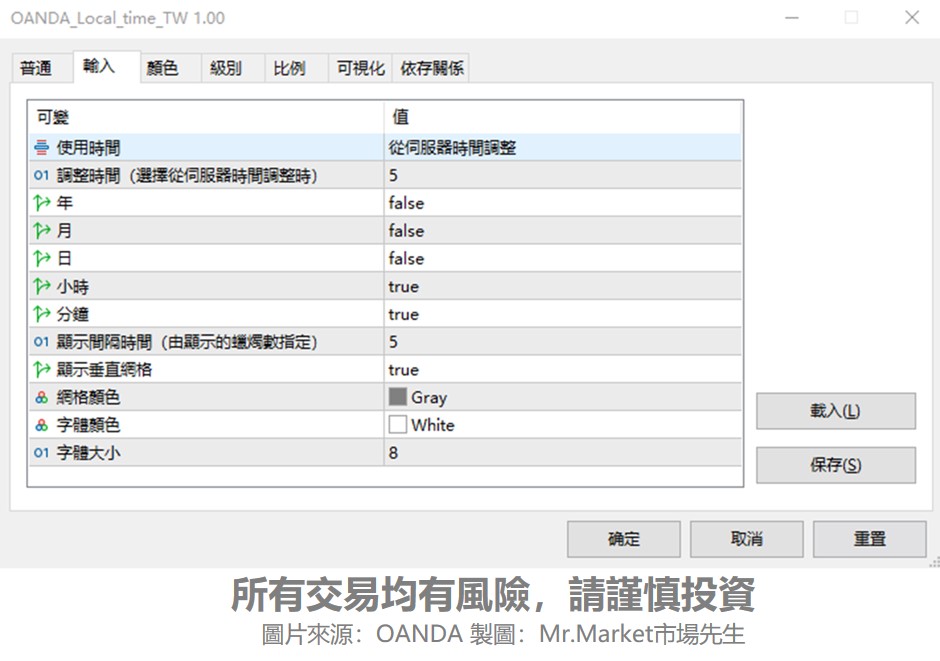The width and height of the screenshot is (940, 661).
Task: Click the enum icon beside 使用時間
Action: pyautogui.click(x=41, y=147)
